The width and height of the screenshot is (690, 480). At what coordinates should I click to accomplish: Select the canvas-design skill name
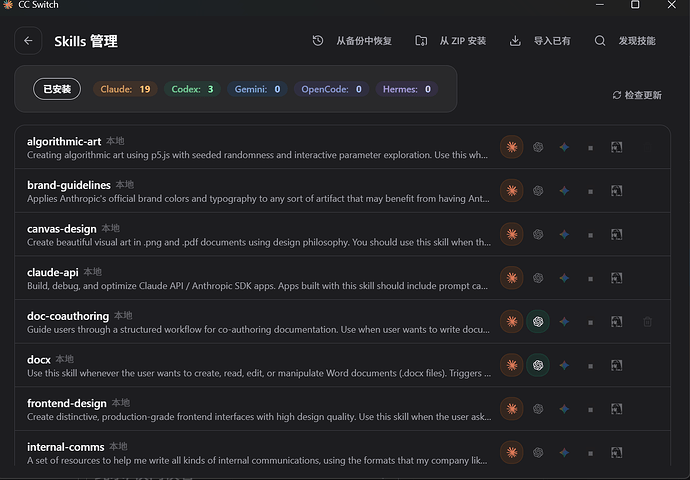[62, 229]
